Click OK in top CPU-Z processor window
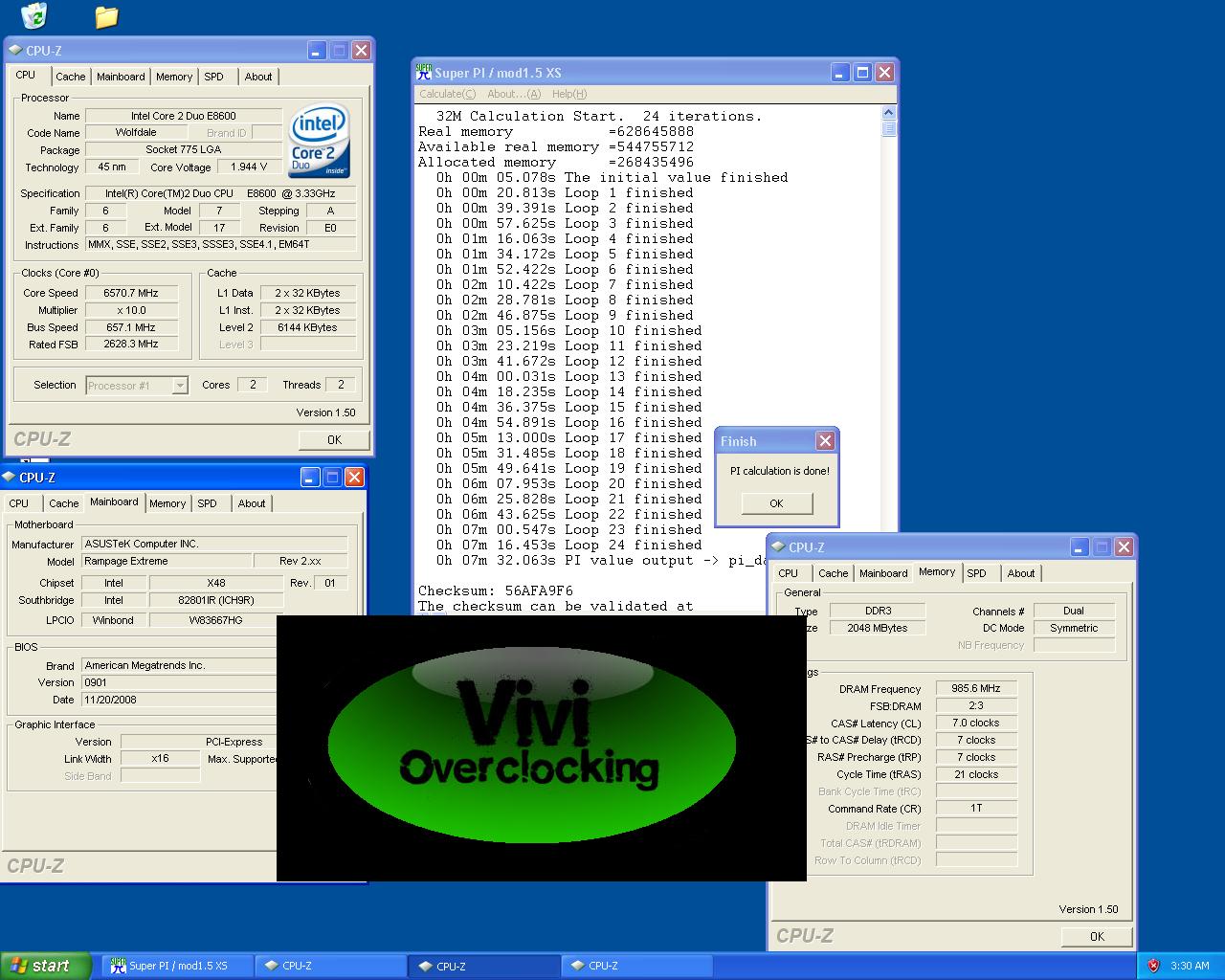1225x980 pixels. point(334,440)
